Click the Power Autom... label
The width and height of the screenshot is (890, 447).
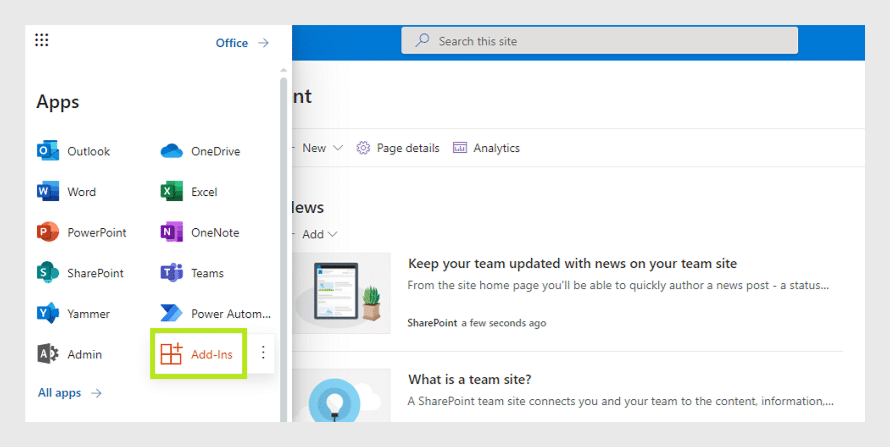point(231,314)
